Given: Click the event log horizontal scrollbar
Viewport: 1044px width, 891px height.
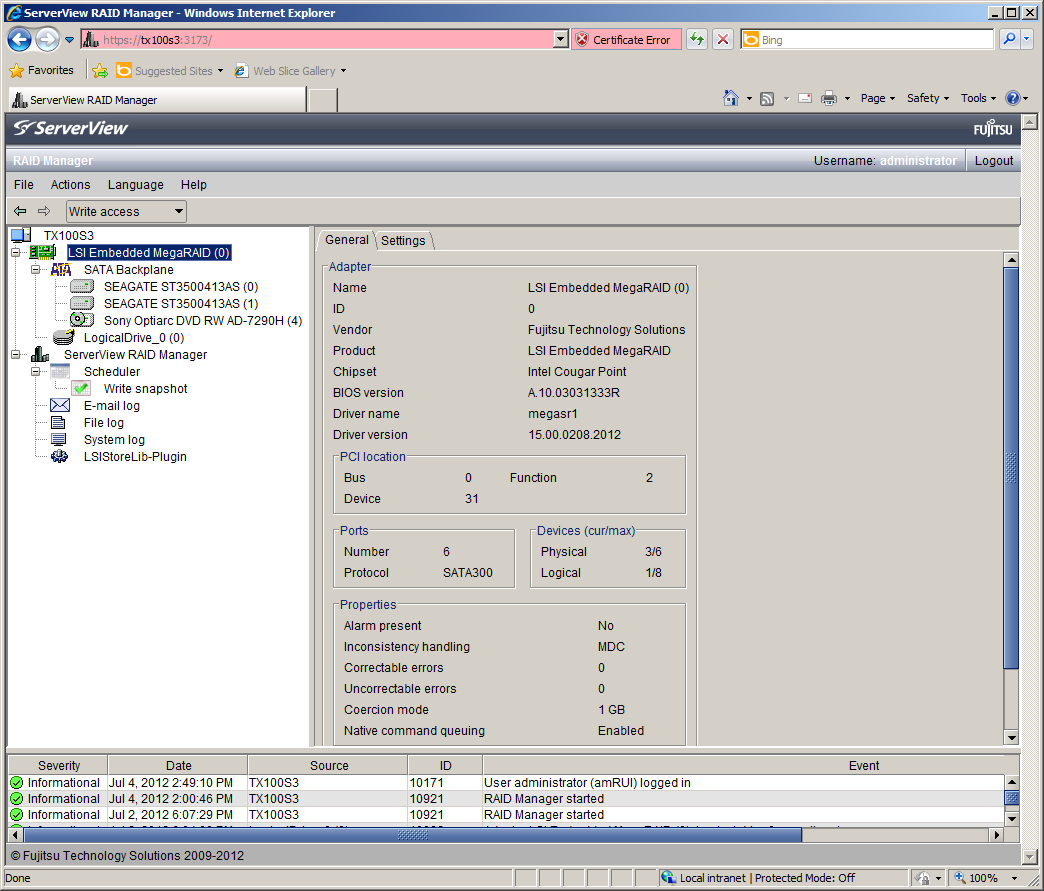Looking at the screenshot, I should pos(413,834).
